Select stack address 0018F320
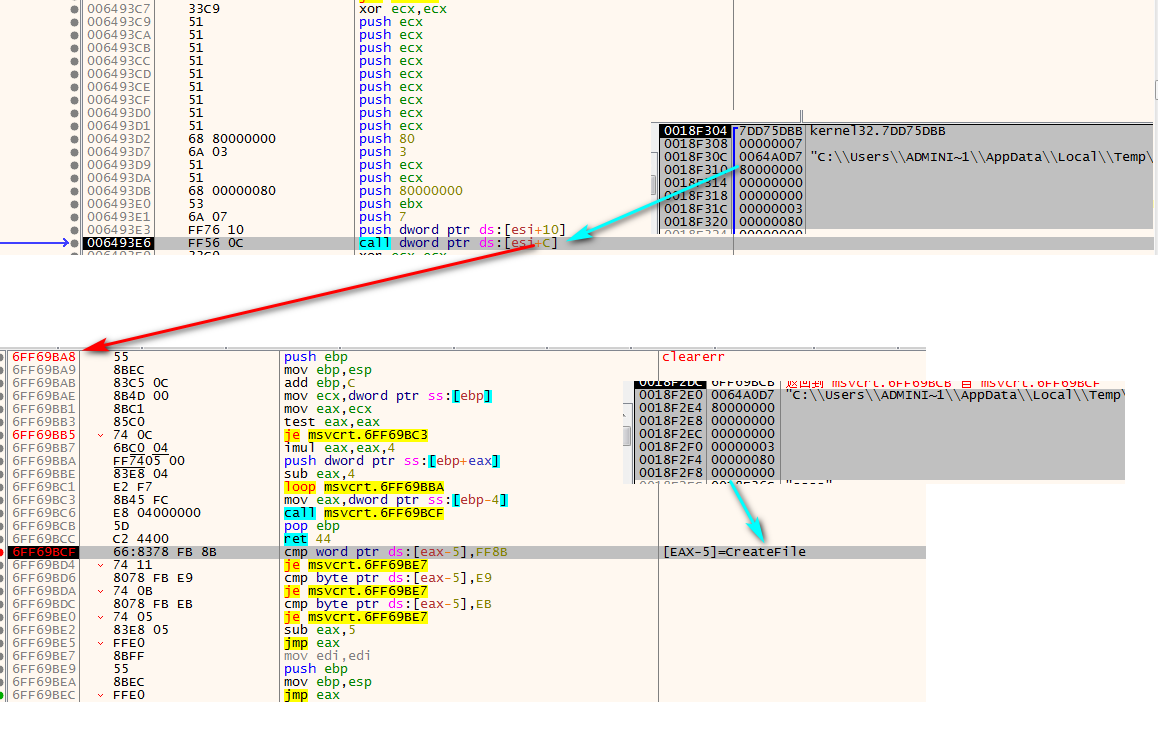This screenshot has height=751, width=1158. click(695, 222)
